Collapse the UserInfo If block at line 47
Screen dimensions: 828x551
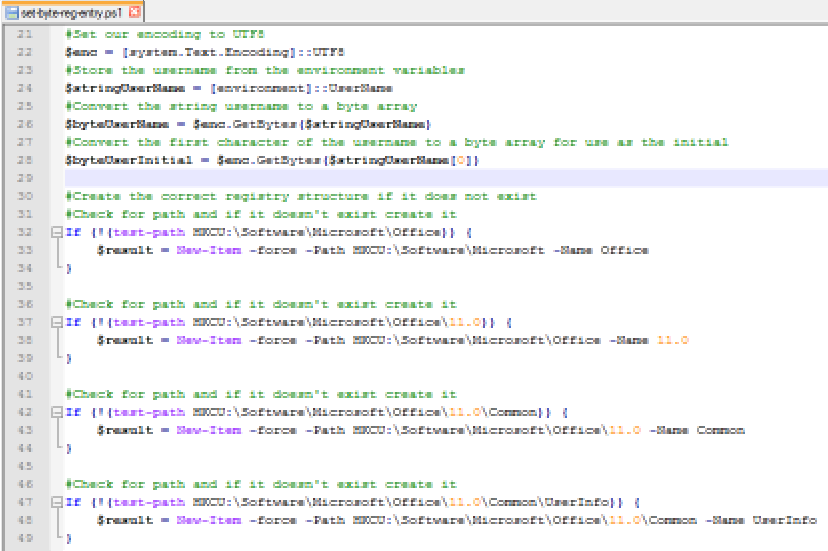point(56,502)
